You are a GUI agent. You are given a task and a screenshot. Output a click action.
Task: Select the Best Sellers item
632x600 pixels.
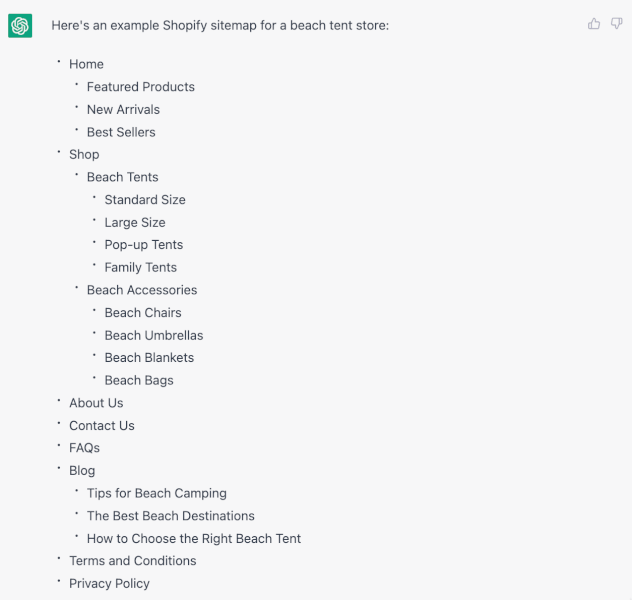point(121,132)
